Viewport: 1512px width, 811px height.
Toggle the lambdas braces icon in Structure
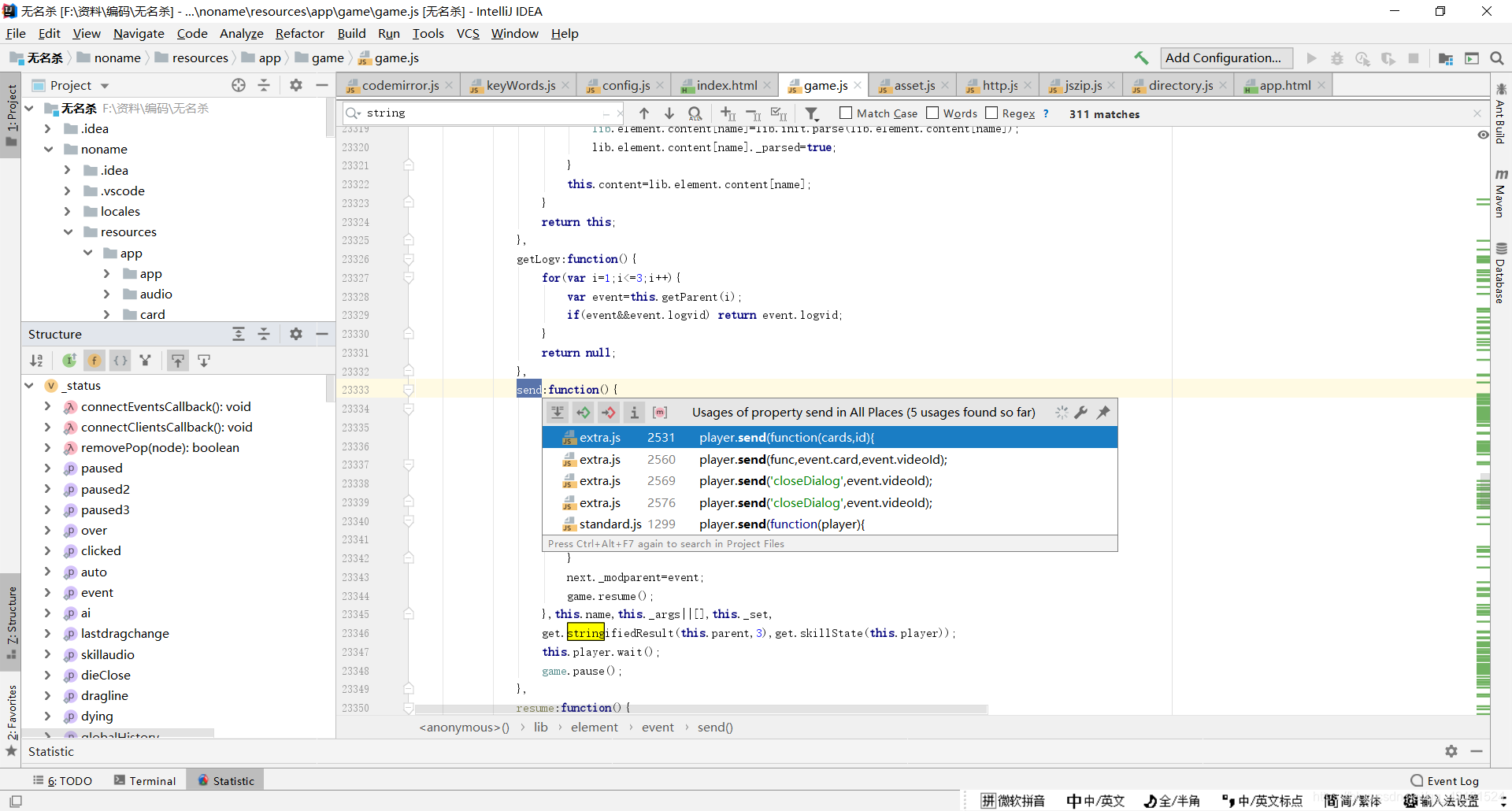[x=120, y=361]
